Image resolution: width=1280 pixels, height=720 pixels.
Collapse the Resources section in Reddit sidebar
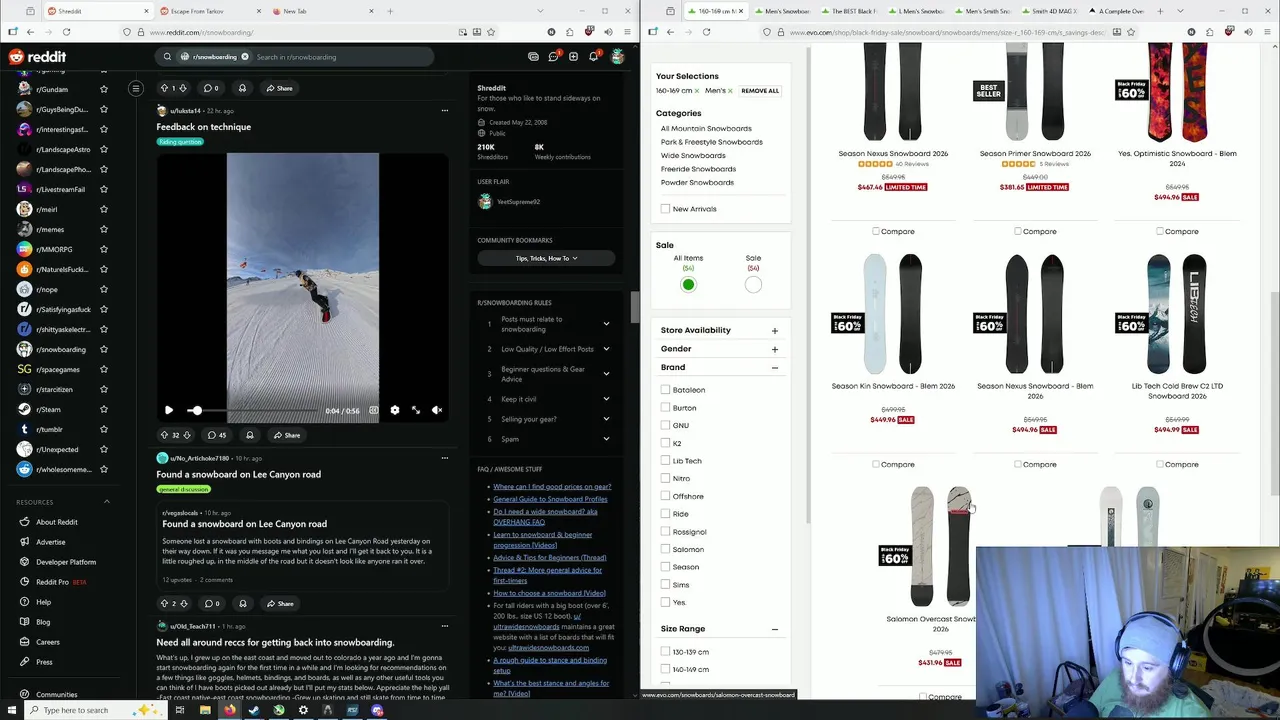pyautogui.click(x=106, y=502)
